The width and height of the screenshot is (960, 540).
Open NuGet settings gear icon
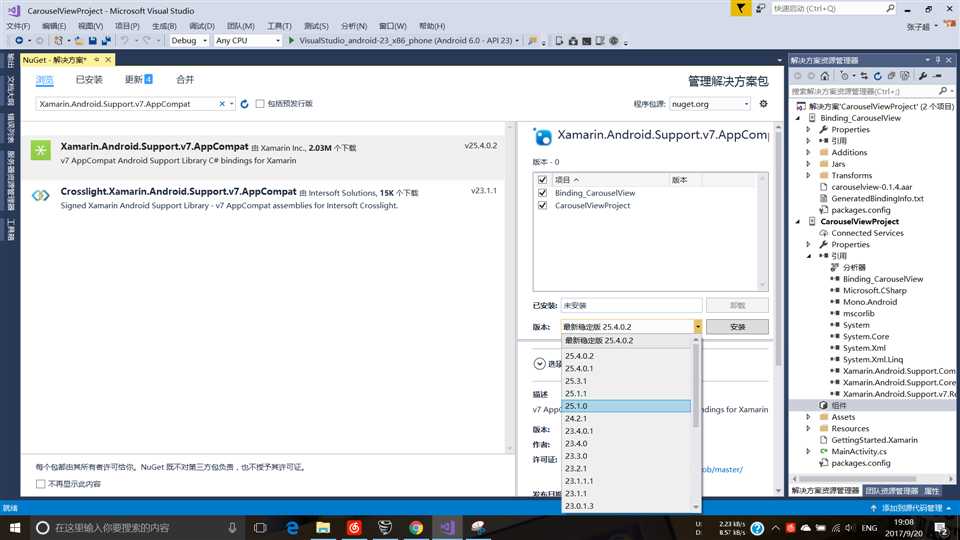(x=763, y=103)
